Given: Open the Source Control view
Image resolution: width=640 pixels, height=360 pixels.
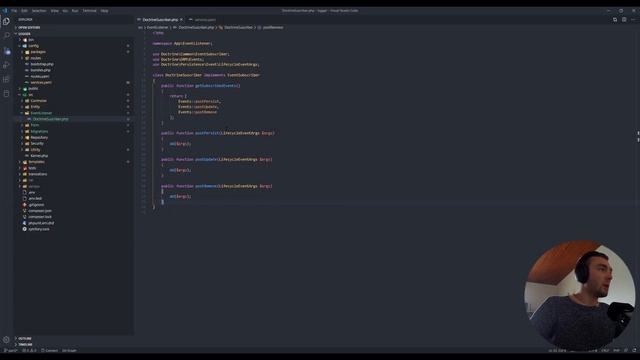Looking at the screenshot, I should [x=6, y=51].
